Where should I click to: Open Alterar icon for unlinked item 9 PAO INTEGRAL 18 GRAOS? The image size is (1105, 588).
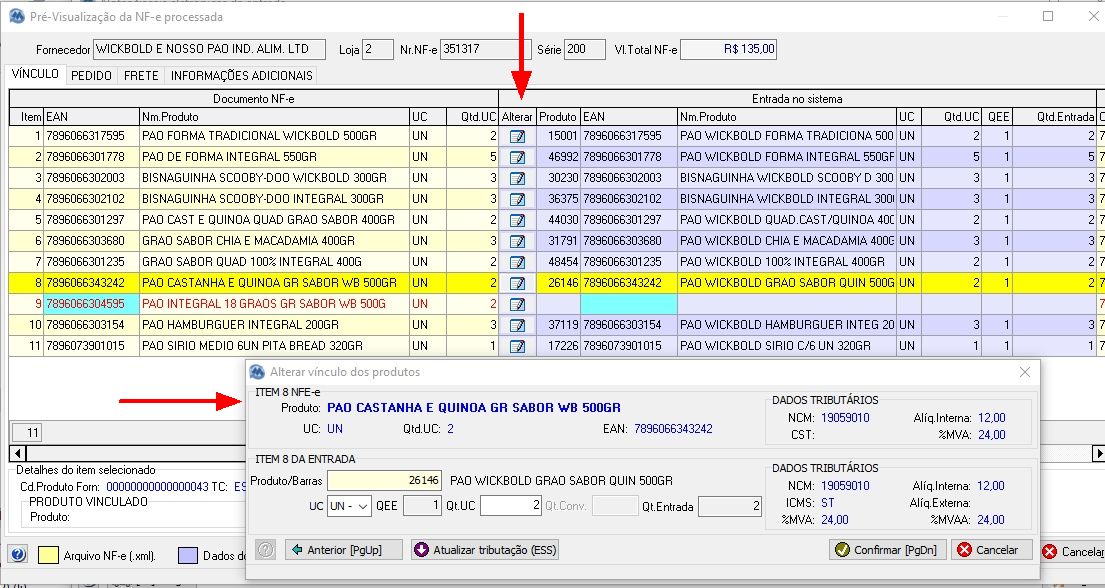(x=517, y=305)
